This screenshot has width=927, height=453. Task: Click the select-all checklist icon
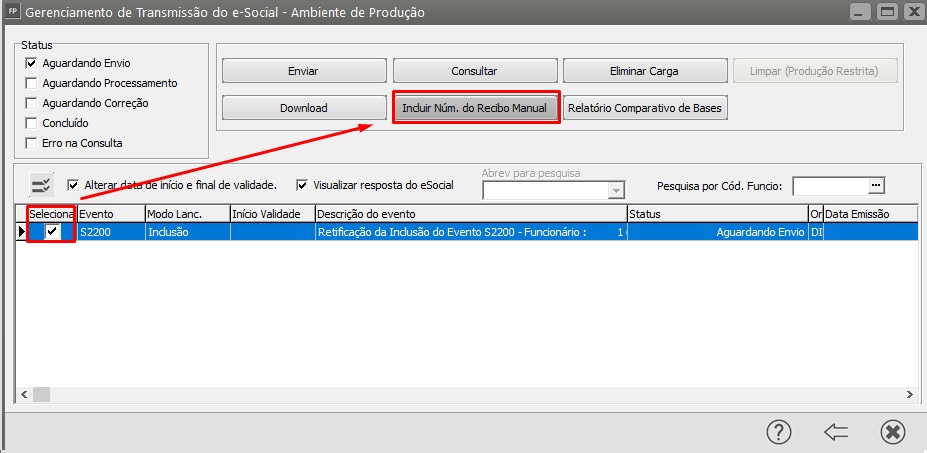click(42, 186)
